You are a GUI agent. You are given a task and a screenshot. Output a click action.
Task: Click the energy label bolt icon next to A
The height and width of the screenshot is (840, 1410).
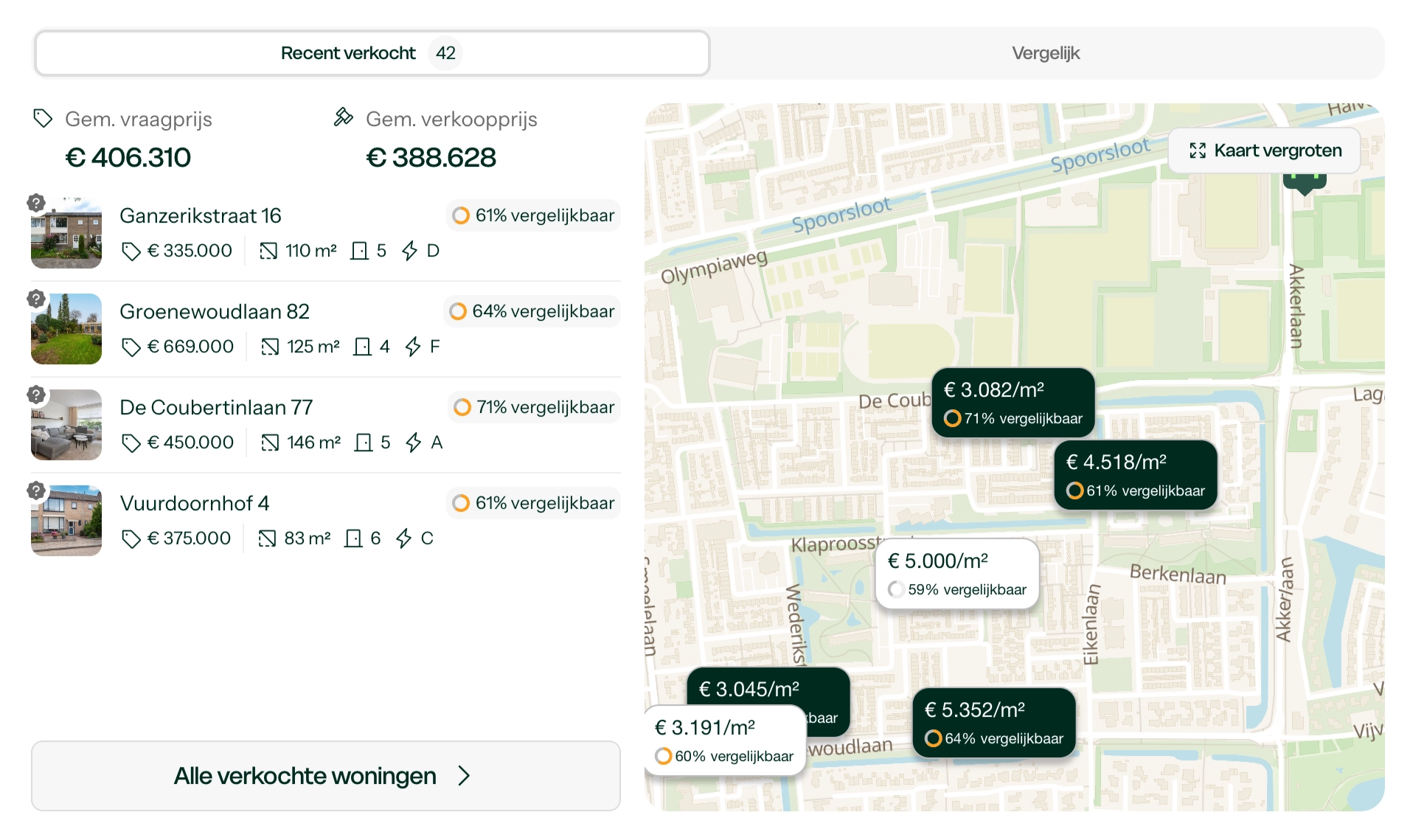pyautogui.click(x=414, y=443)
